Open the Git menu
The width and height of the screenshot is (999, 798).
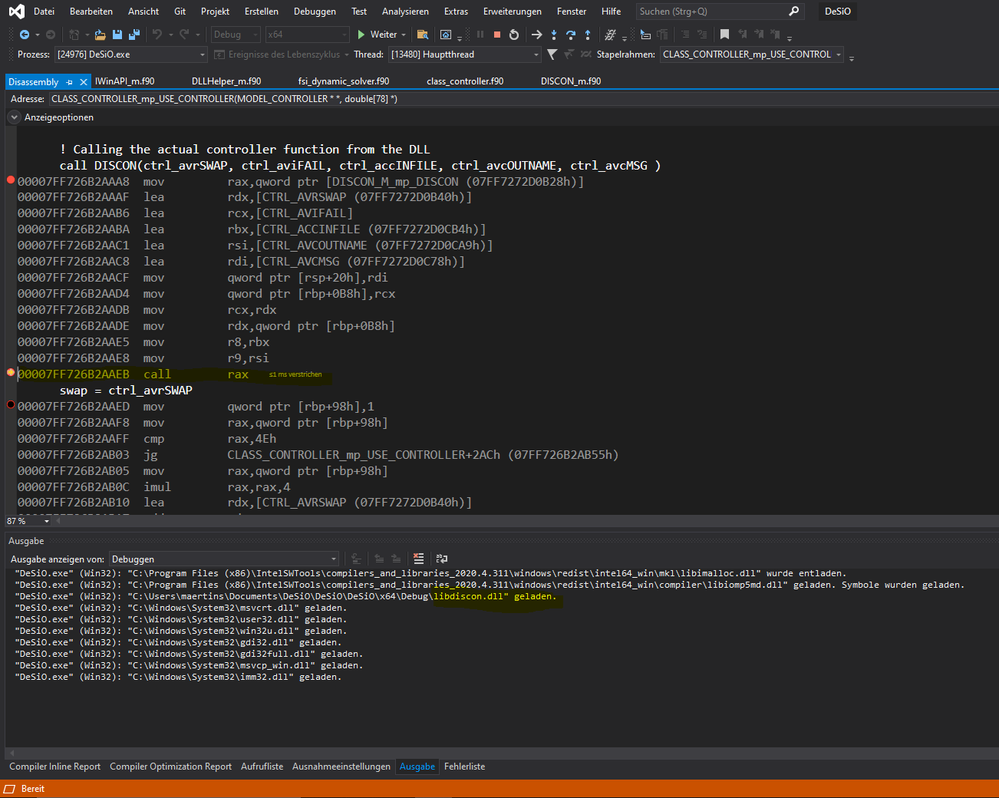coord(180,11)
